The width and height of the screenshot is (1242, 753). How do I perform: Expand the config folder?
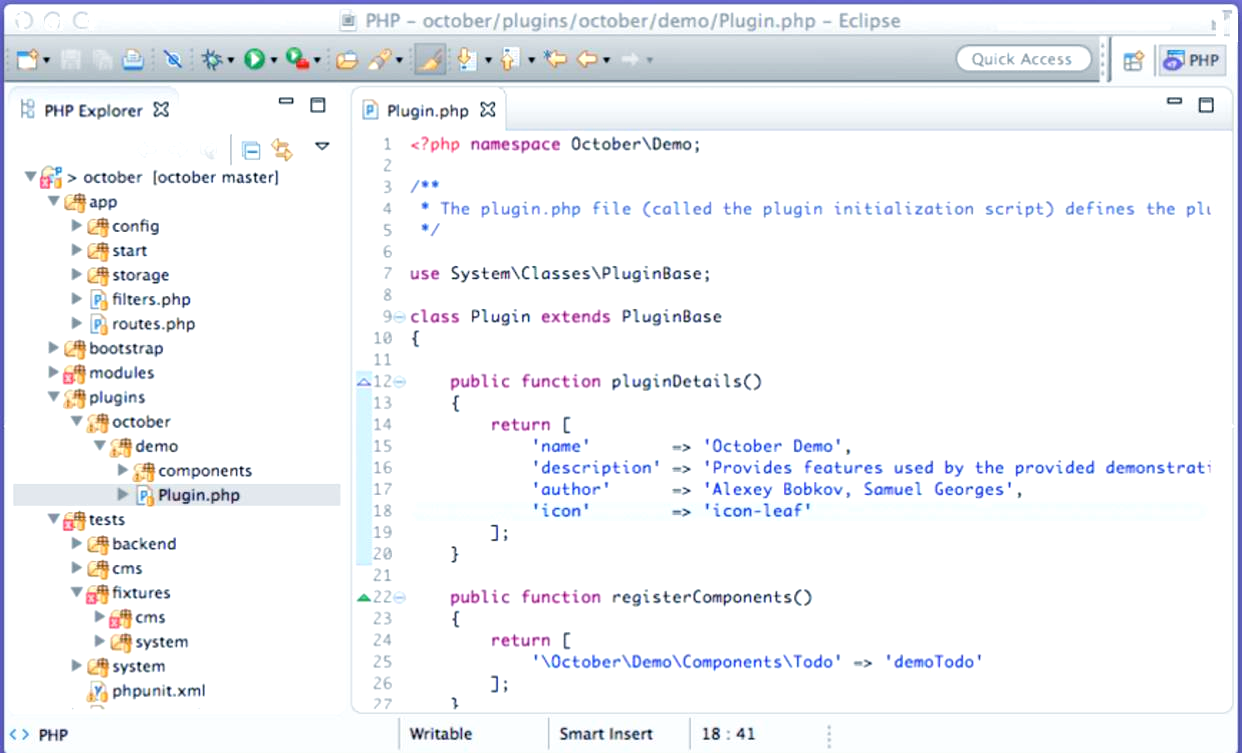(77, 226)
